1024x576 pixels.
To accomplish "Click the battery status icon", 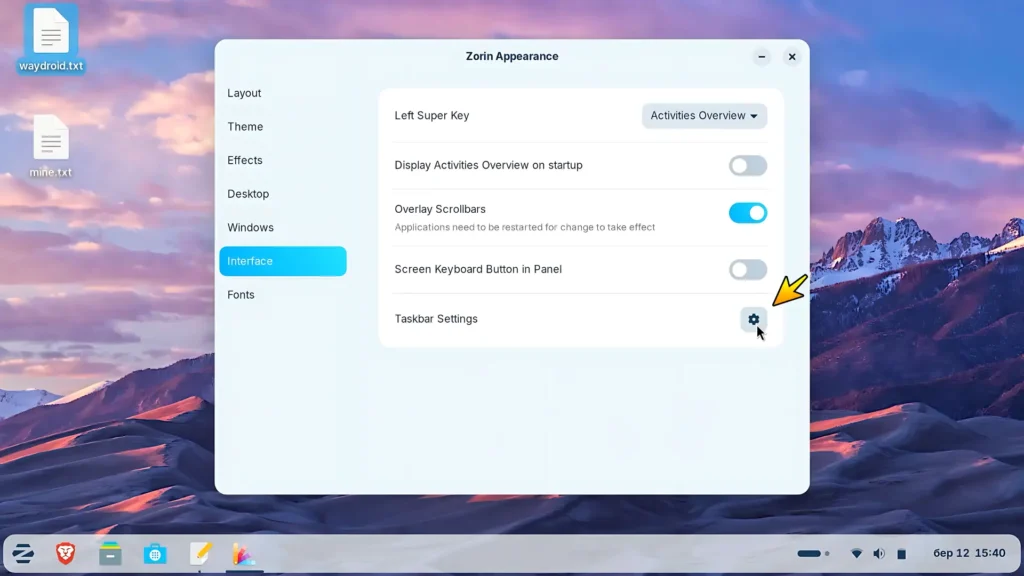I will coord(901,554).
